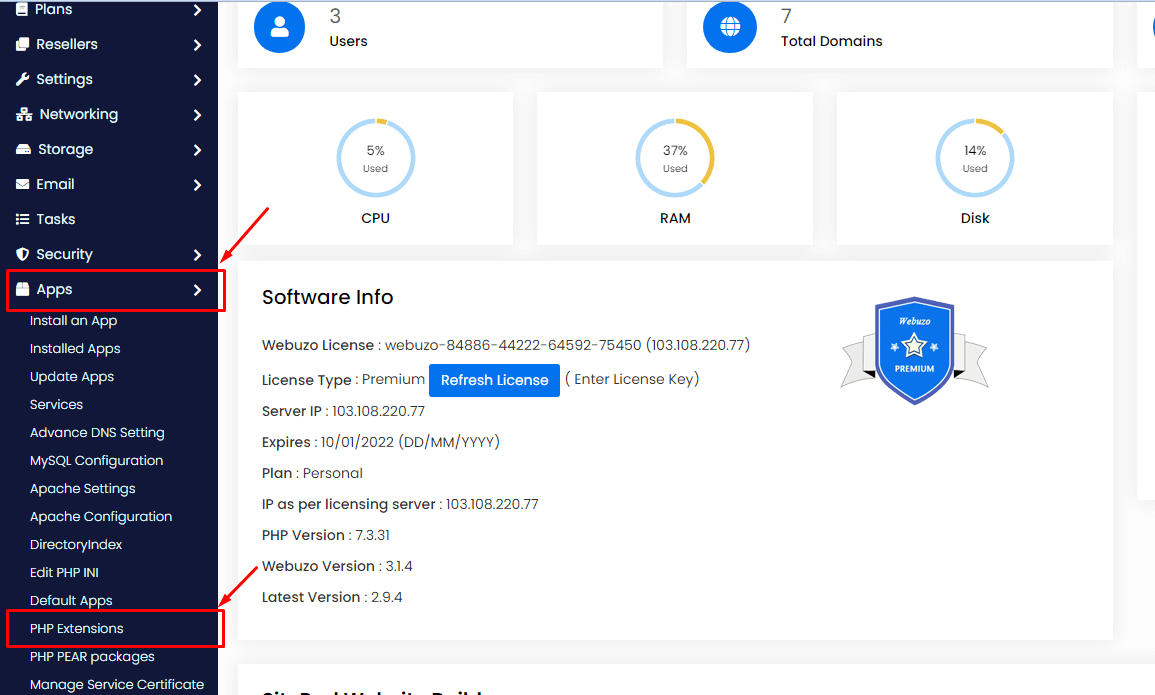Open Install an App submenu item

coord(74,320)
